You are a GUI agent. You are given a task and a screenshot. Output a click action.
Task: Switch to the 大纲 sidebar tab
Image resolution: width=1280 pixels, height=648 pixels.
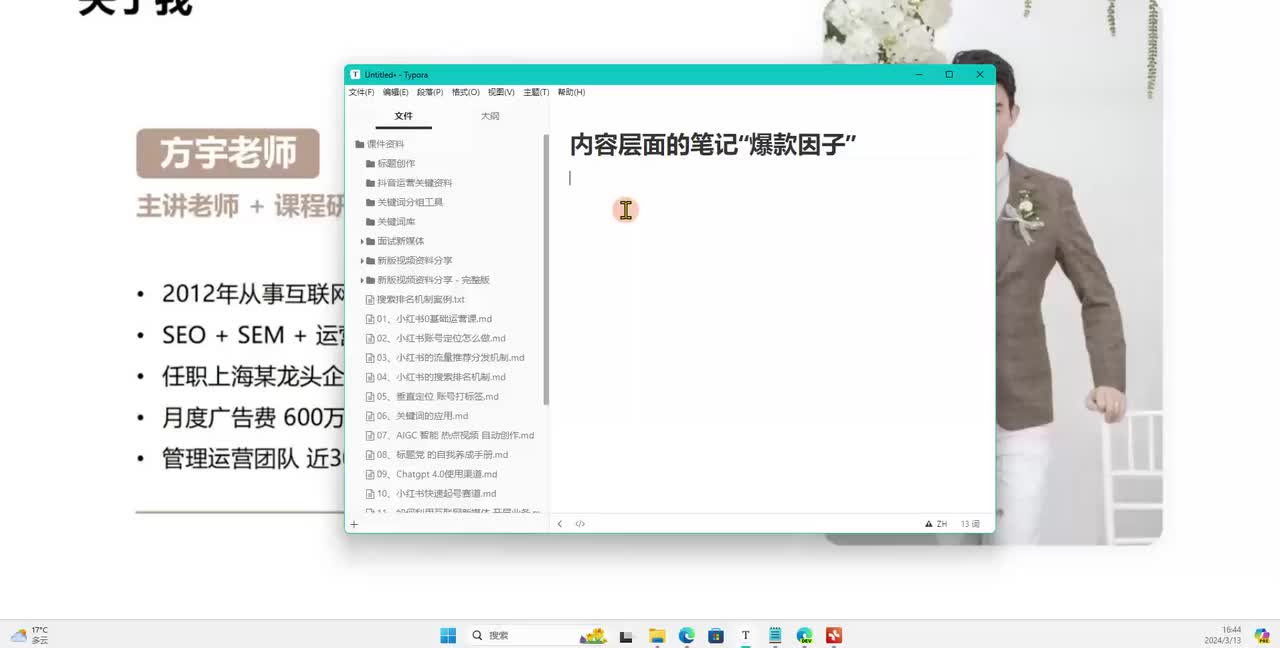point(489,116)
